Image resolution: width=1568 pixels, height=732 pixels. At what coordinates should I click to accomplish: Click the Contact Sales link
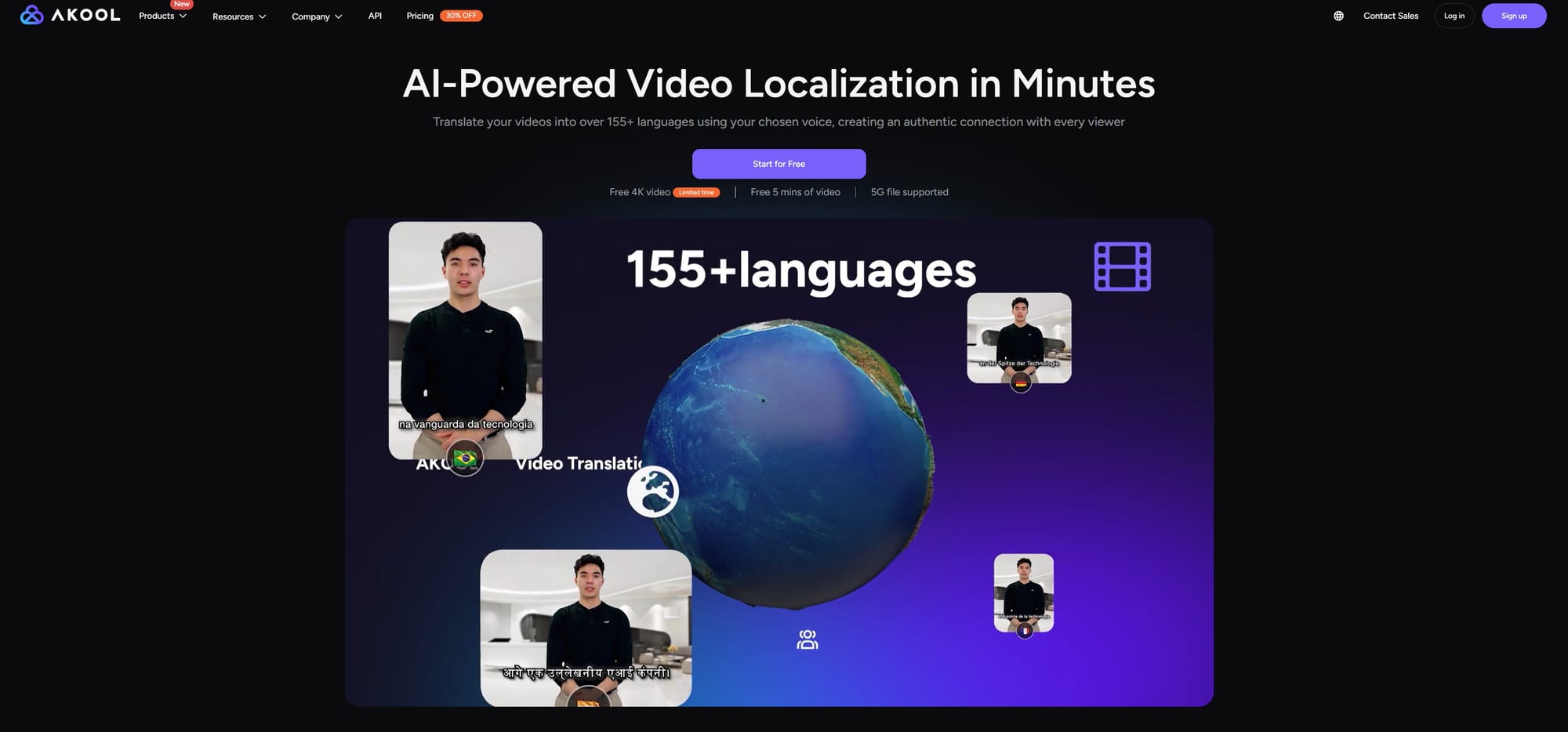pyautogui.click(x=1390, y=15)
